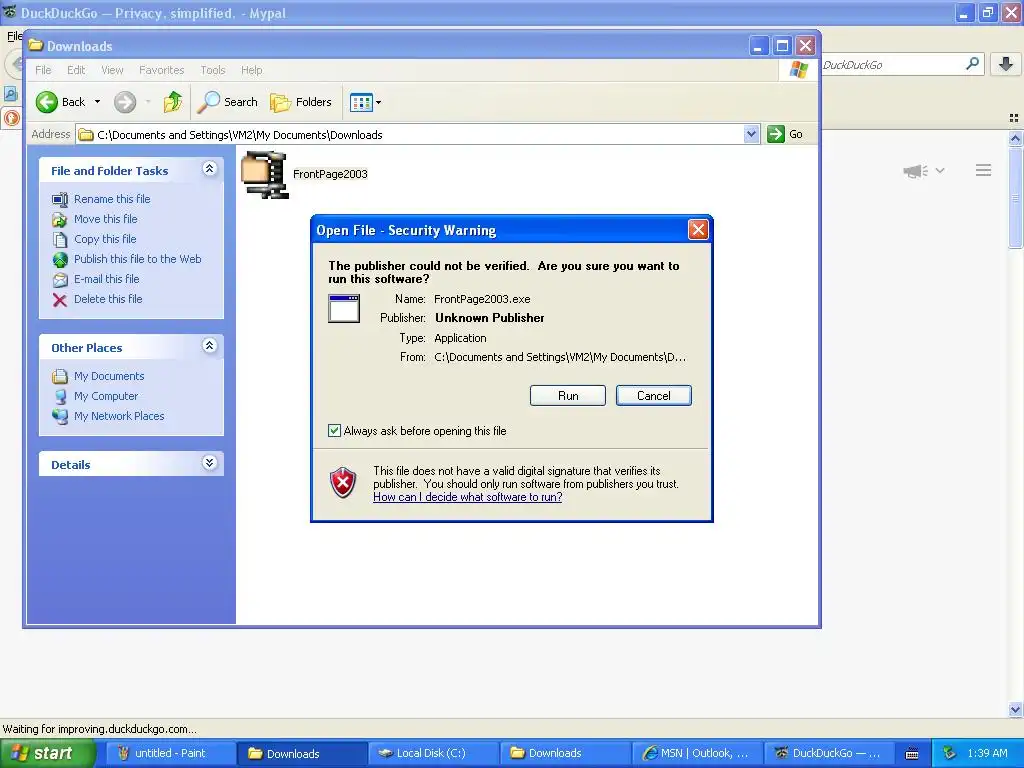Open the DuckDuckGo hamburger menu
The height and width of the screenshot is (768, 1024).
point(984,170)
